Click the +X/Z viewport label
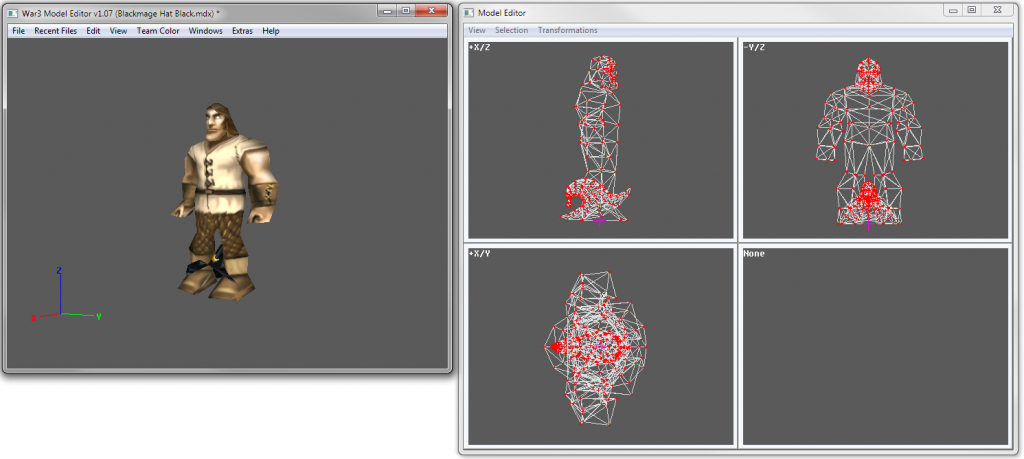The width and height of the screenshot is (1024, 459). [x=479, y=48]
